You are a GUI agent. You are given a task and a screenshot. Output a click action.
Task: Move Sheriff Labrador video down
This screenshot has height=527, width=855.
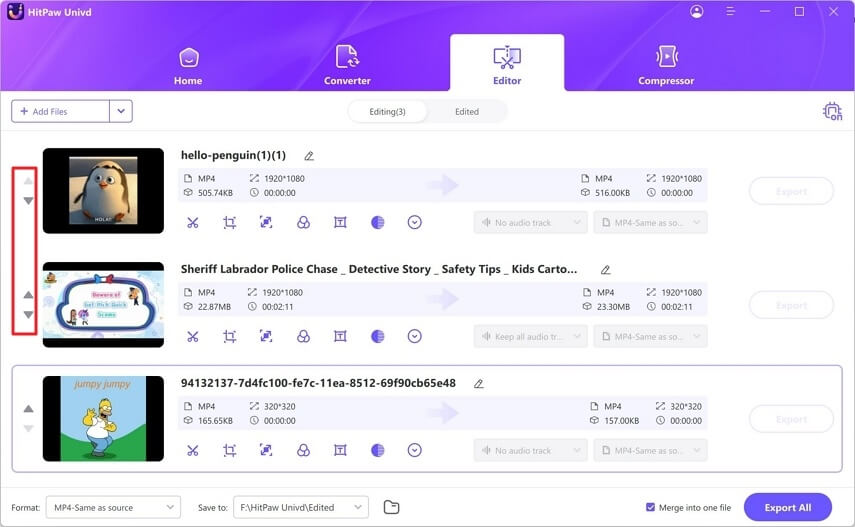click(x=28, y=315)
